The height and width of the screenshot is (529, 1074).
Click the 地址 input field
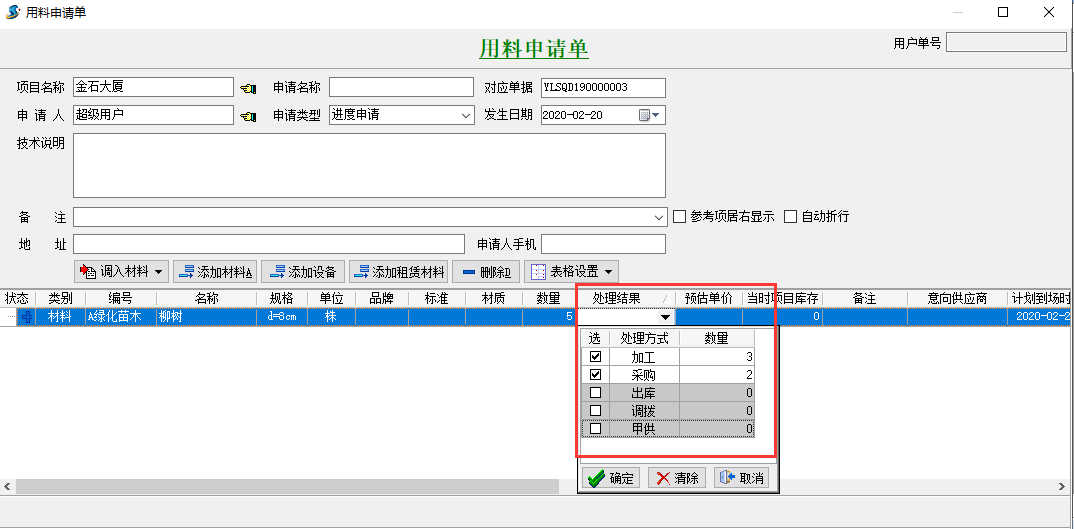coord(269,244)
